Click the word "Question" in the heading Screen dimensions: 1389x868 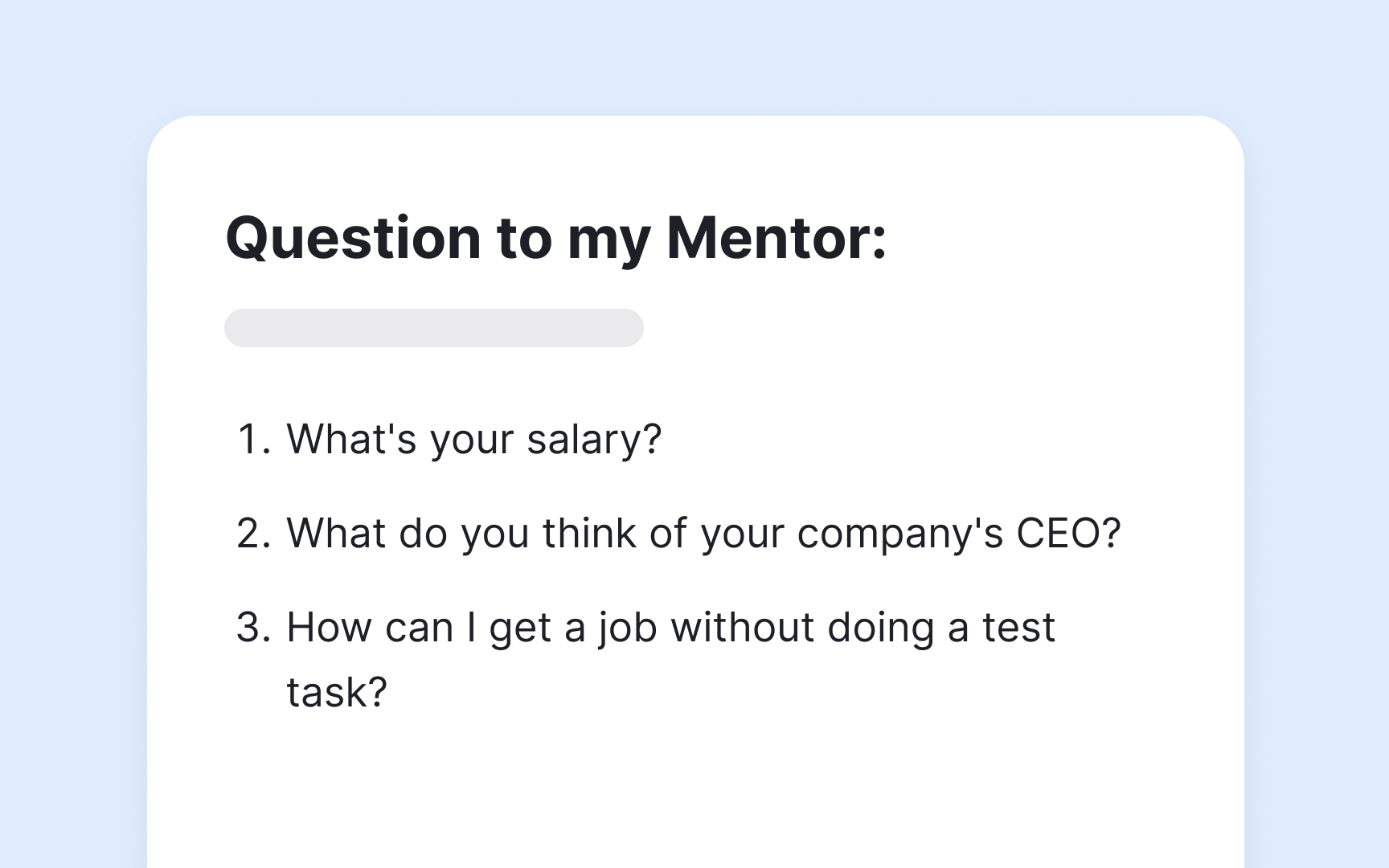354,239
